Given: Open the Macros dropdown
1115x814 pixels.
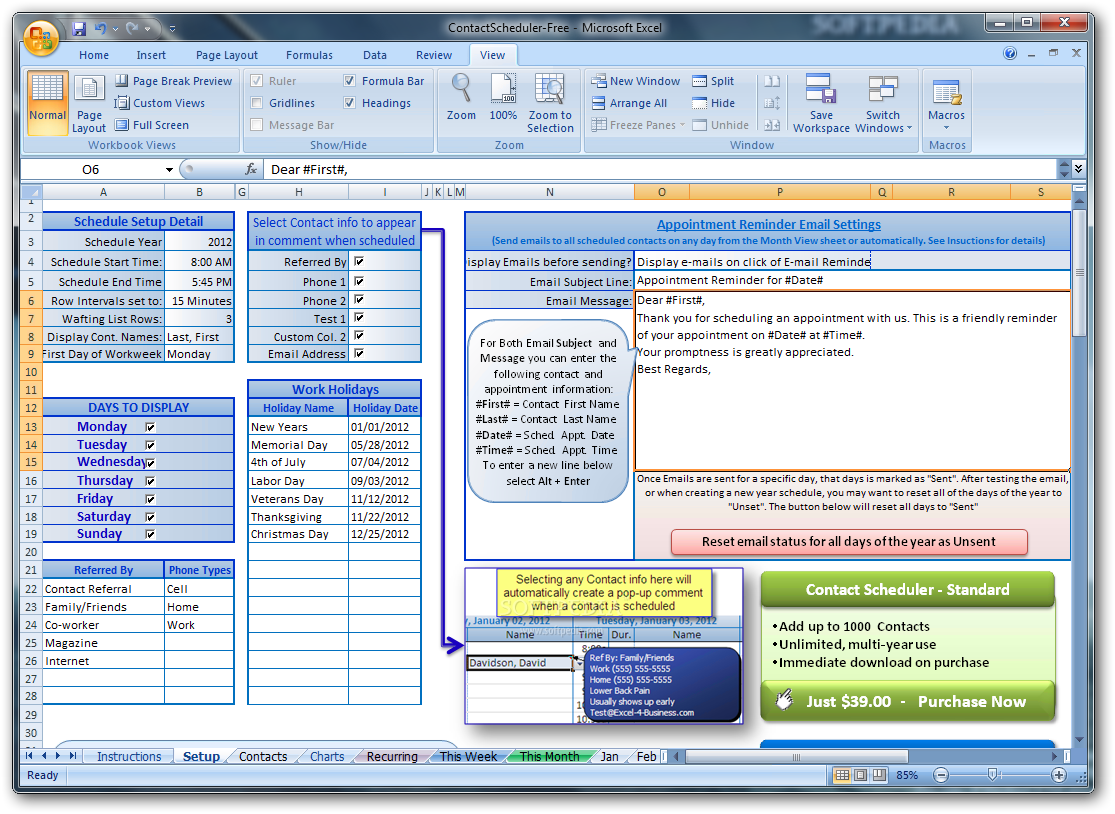Looking at the screenshot, I should (946, 103).
